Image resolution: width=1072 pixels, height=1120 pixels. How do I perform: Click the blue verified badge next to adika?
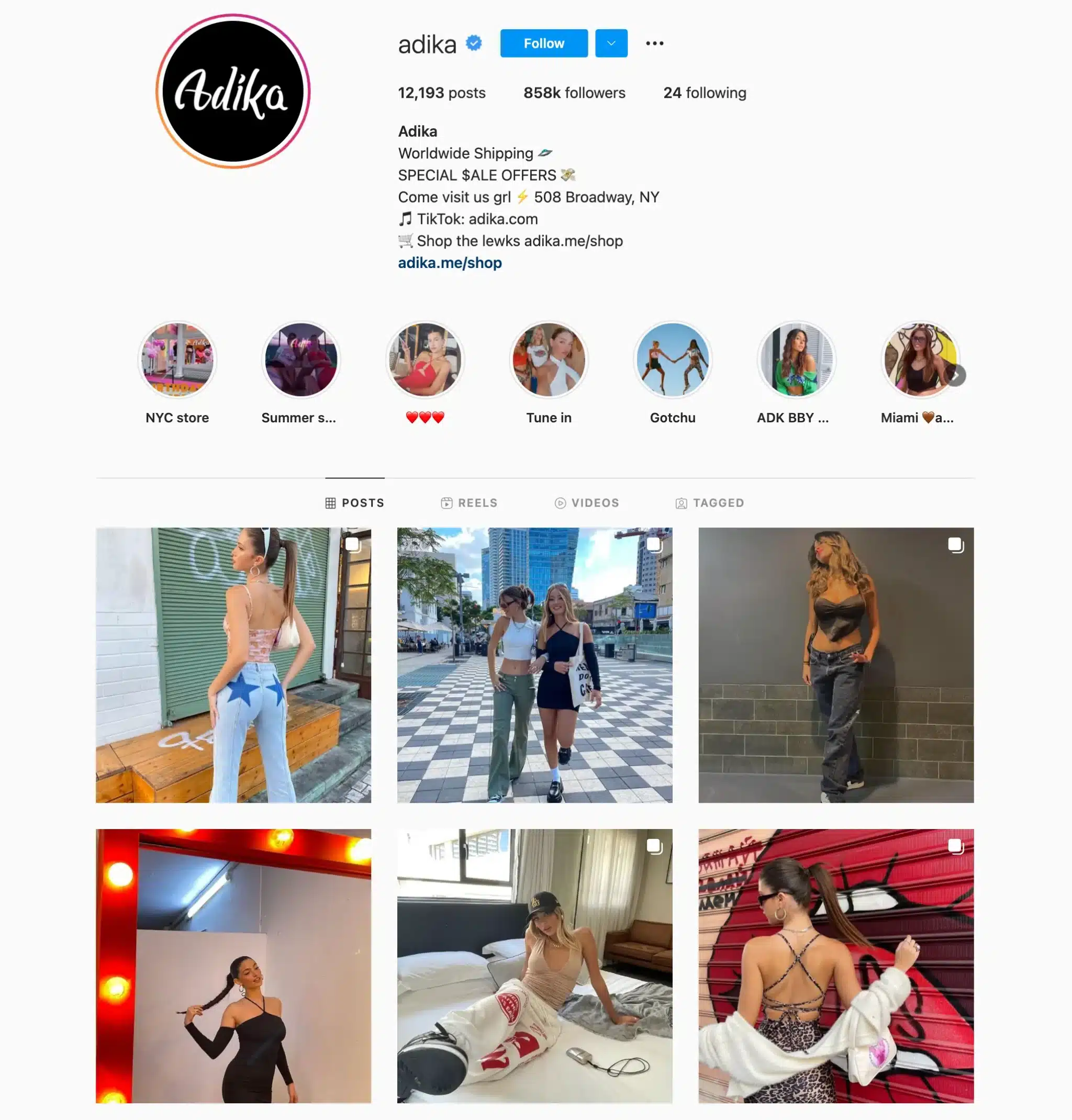[x=474, y=43]
